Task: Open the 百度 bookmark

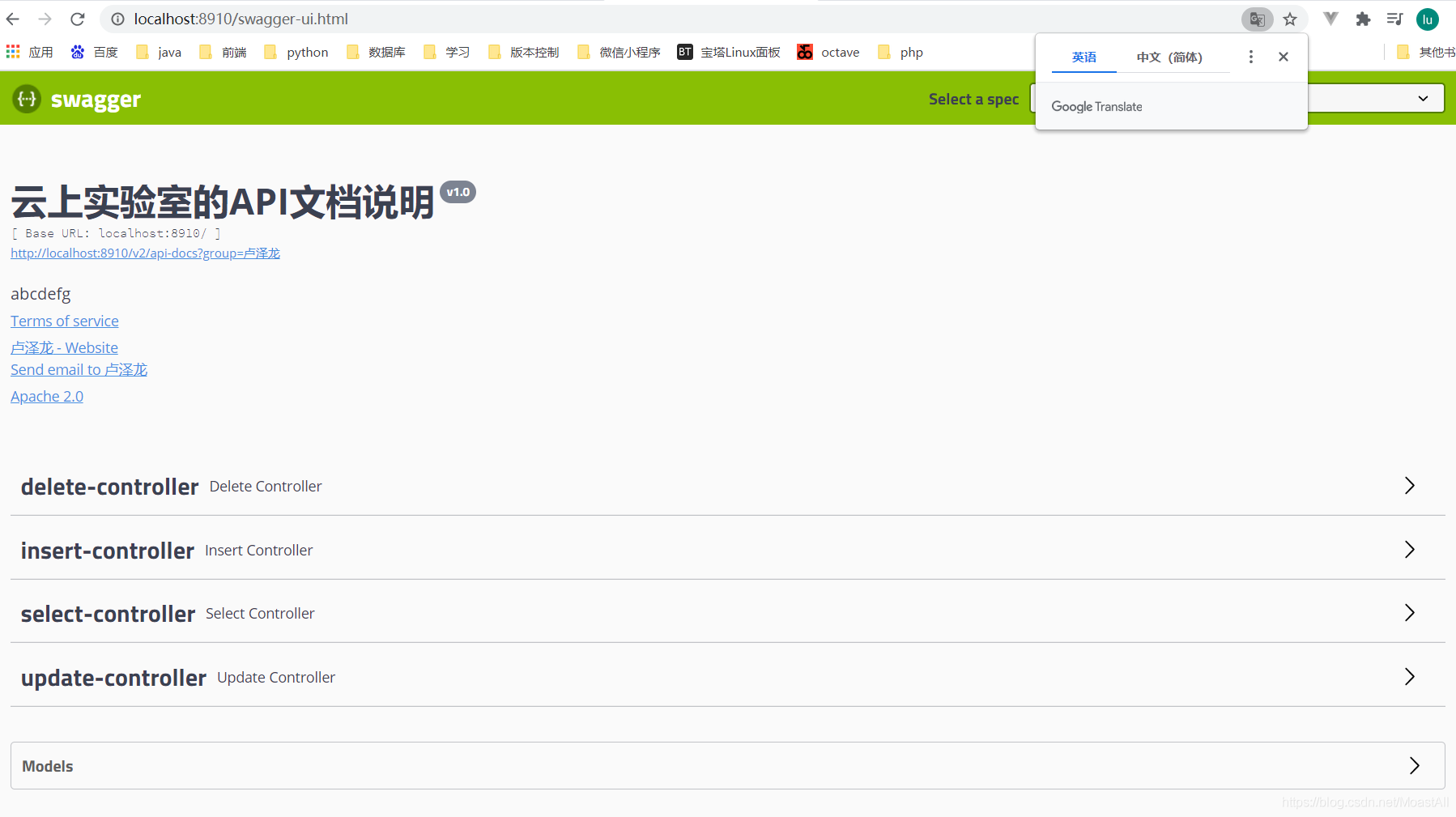Action: click(95, 52)
